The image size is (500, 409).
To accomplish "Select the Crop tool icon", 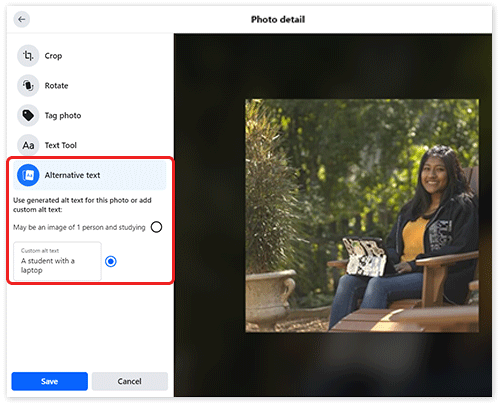I will pos(28,56).
